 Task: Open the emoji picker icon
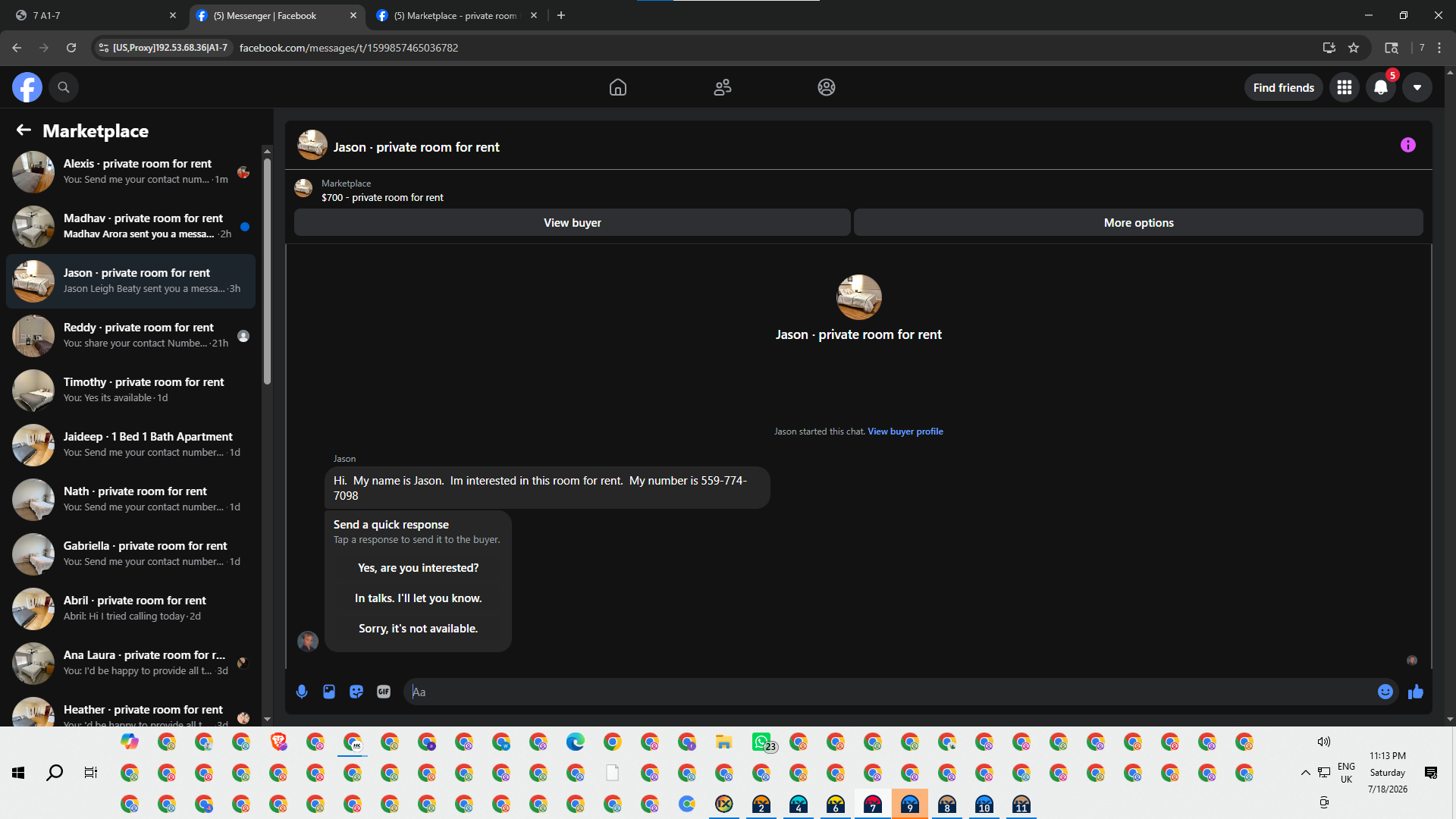[1385, 692]
